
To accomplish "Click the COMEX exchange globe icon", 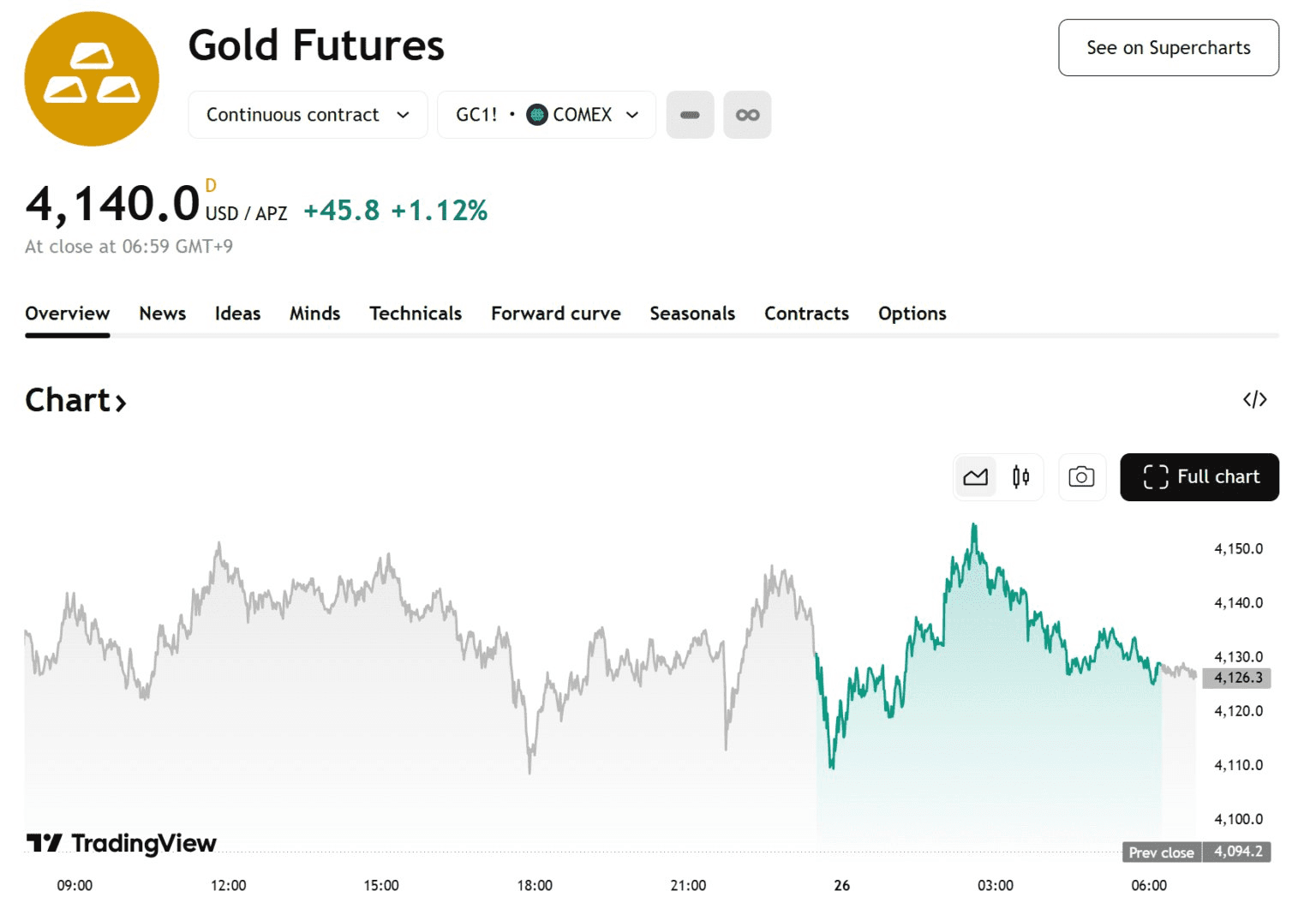I will [x=537, y=115].
